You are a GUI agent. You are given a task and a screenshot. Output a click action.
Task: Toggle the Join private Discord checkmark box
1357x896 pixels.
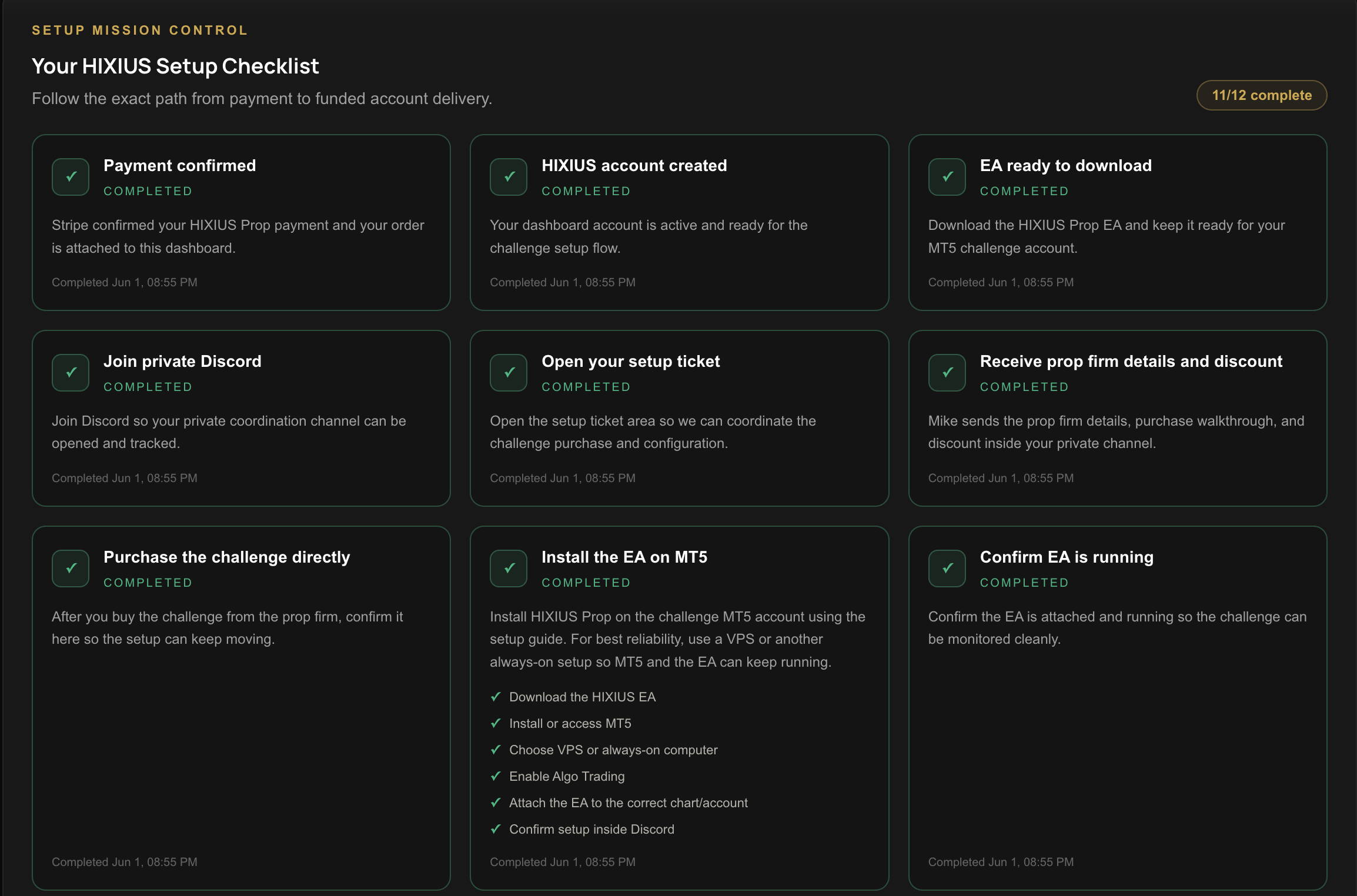71,372
